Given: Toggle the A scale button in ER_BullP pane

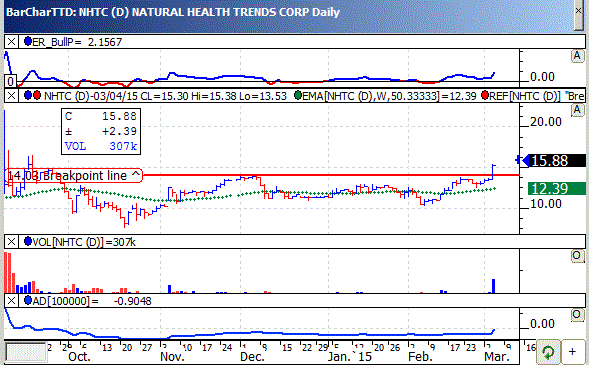Looking at the screenshot, I should (577, 56).
